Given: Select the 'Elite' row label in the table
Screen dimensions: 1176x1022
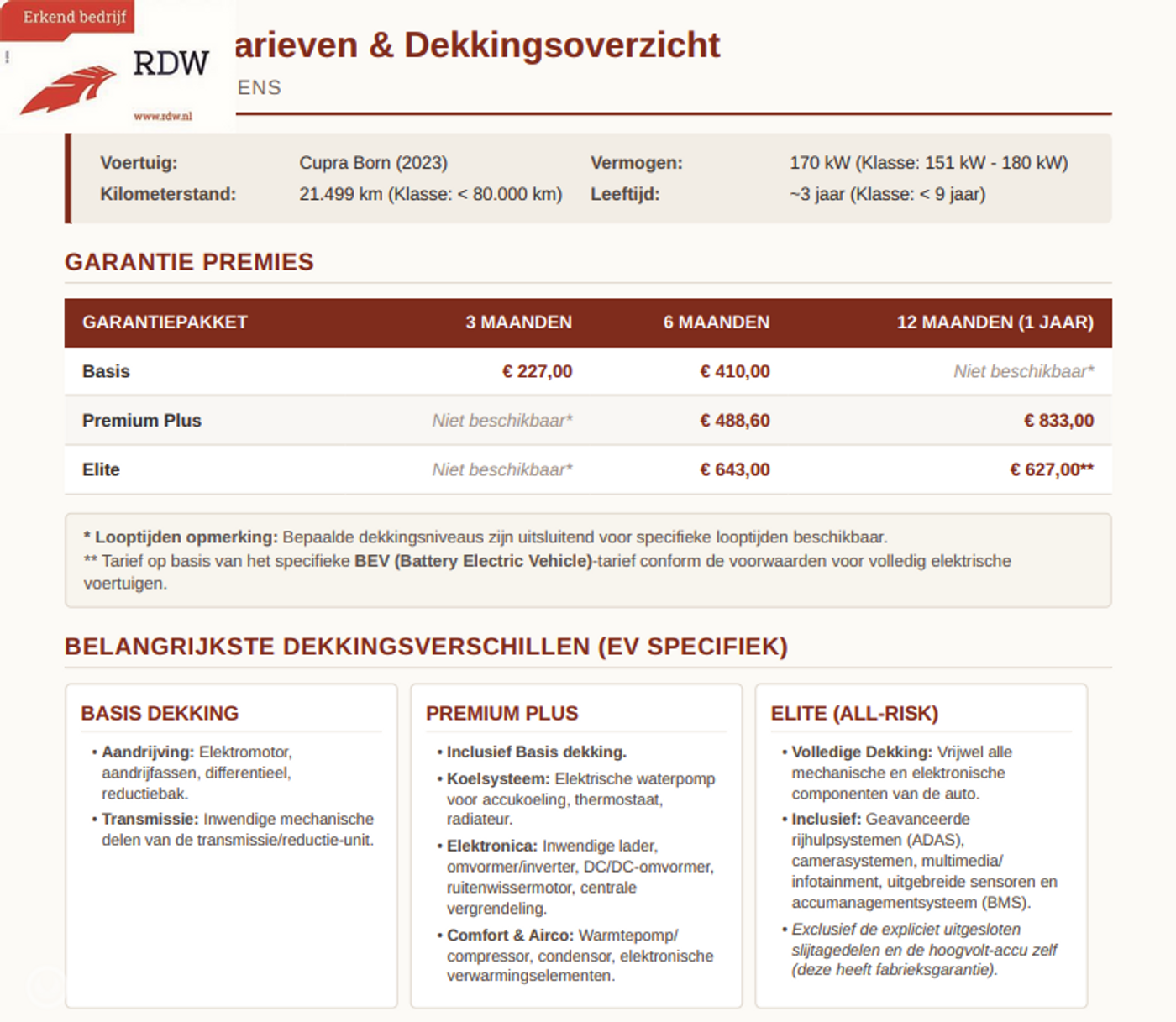Looking at the screenshot, I should point(101,469).
